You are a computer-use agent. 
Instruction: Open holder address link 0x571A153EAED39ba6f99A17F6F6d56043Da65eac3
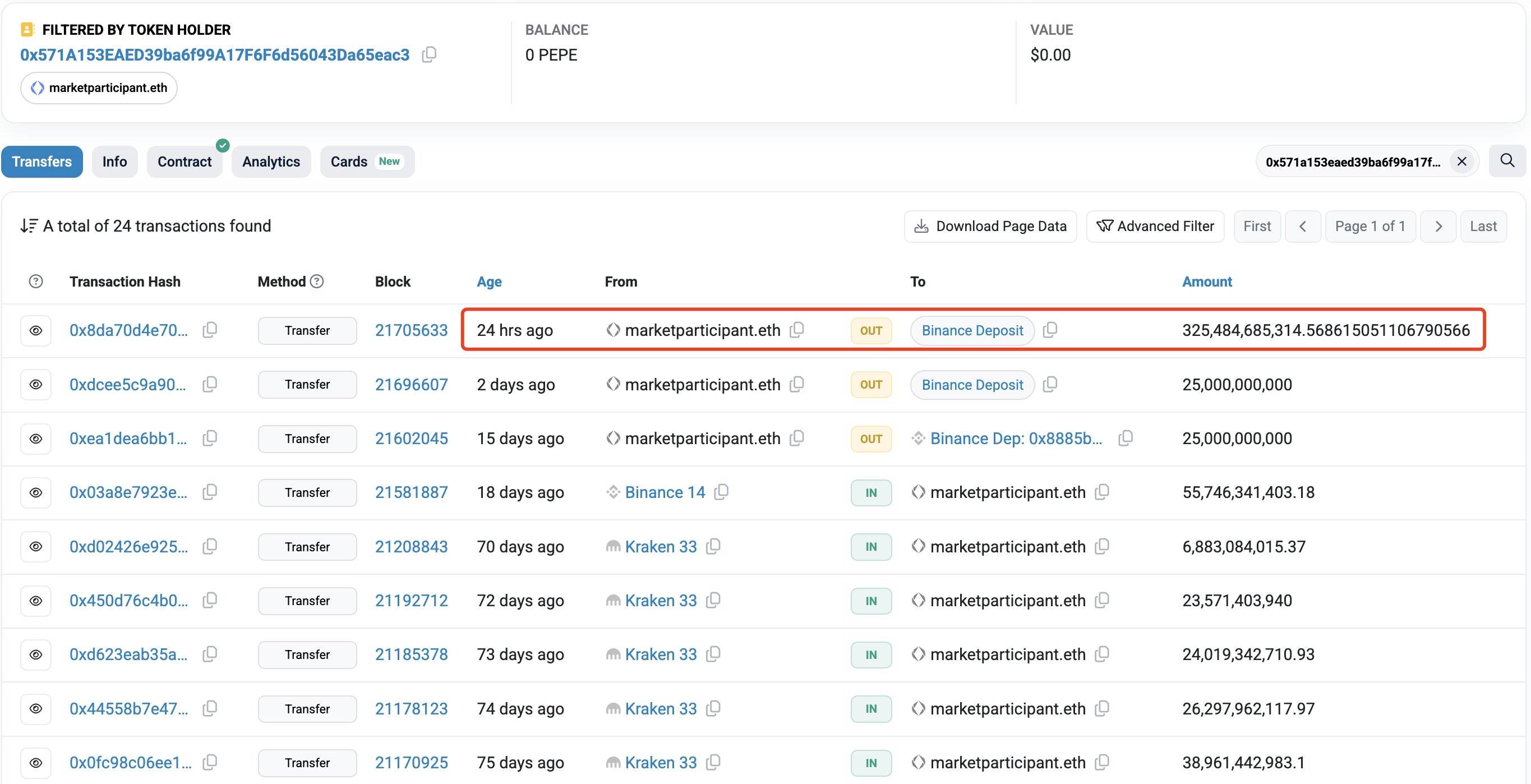click(215, 55)
